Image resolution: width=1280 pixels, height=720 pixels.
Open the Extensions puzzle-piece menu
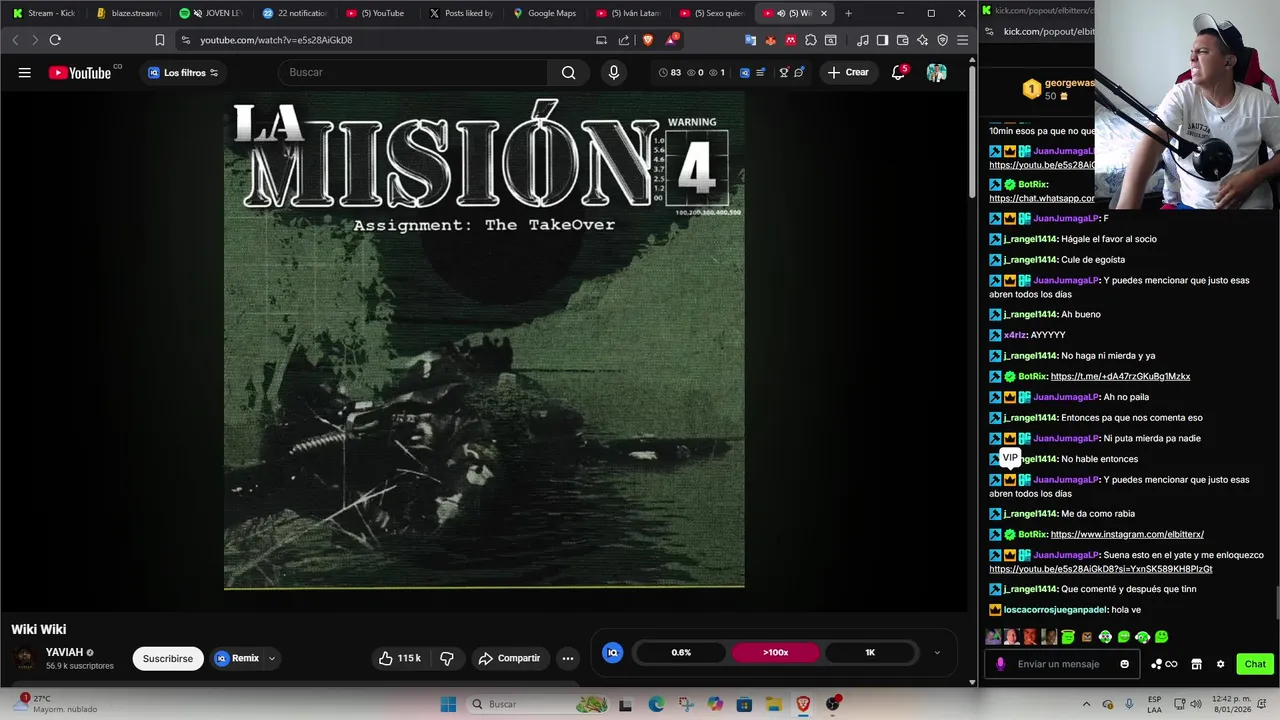(x=811, y=40)
